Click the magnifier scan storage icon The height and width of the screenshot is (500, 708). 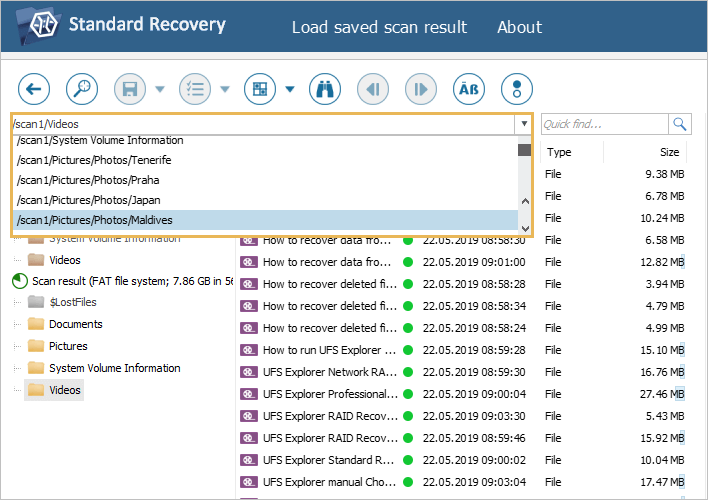pos(82,89)
